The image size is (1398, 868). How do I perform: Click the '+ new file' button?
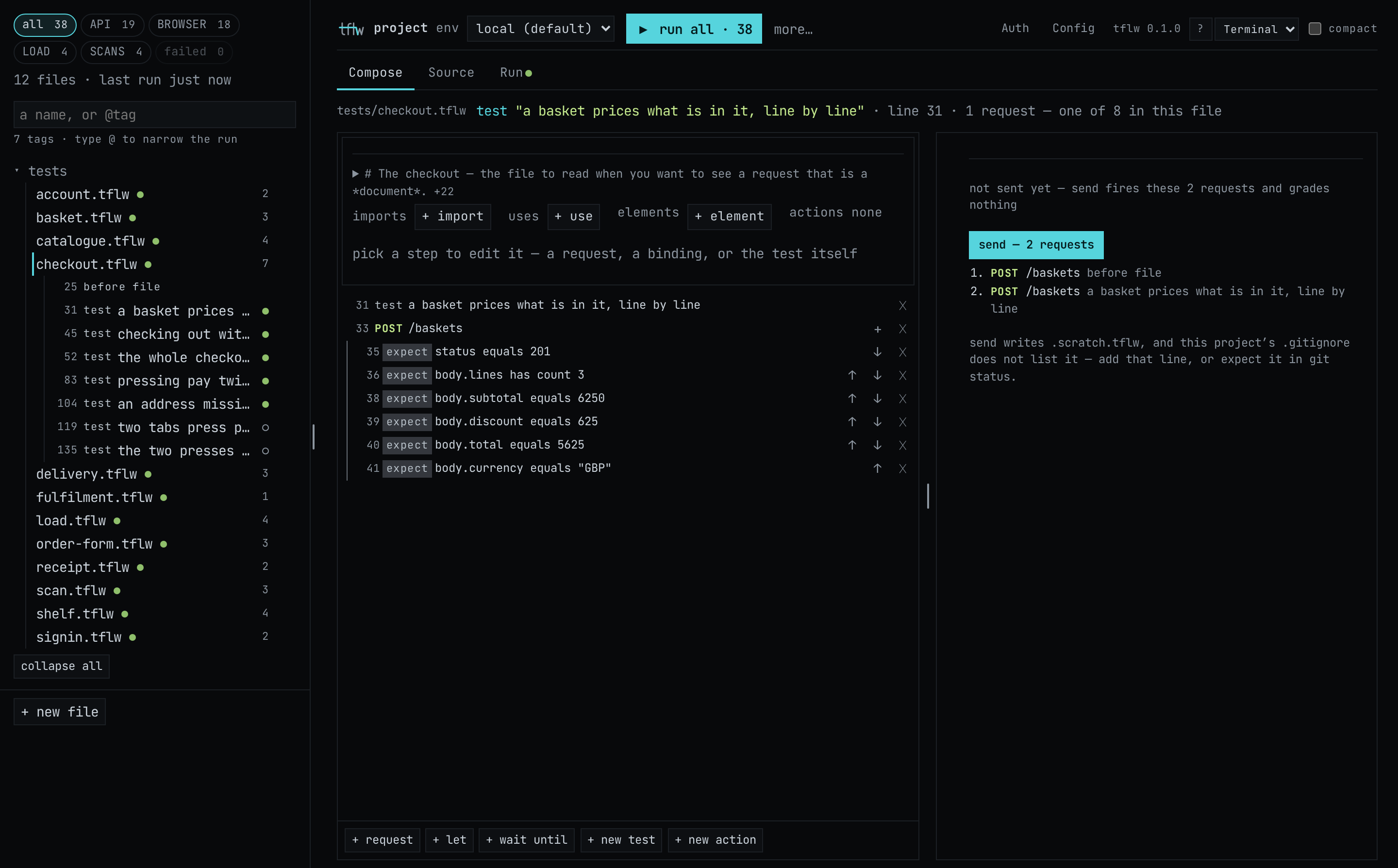pos(59,712)
